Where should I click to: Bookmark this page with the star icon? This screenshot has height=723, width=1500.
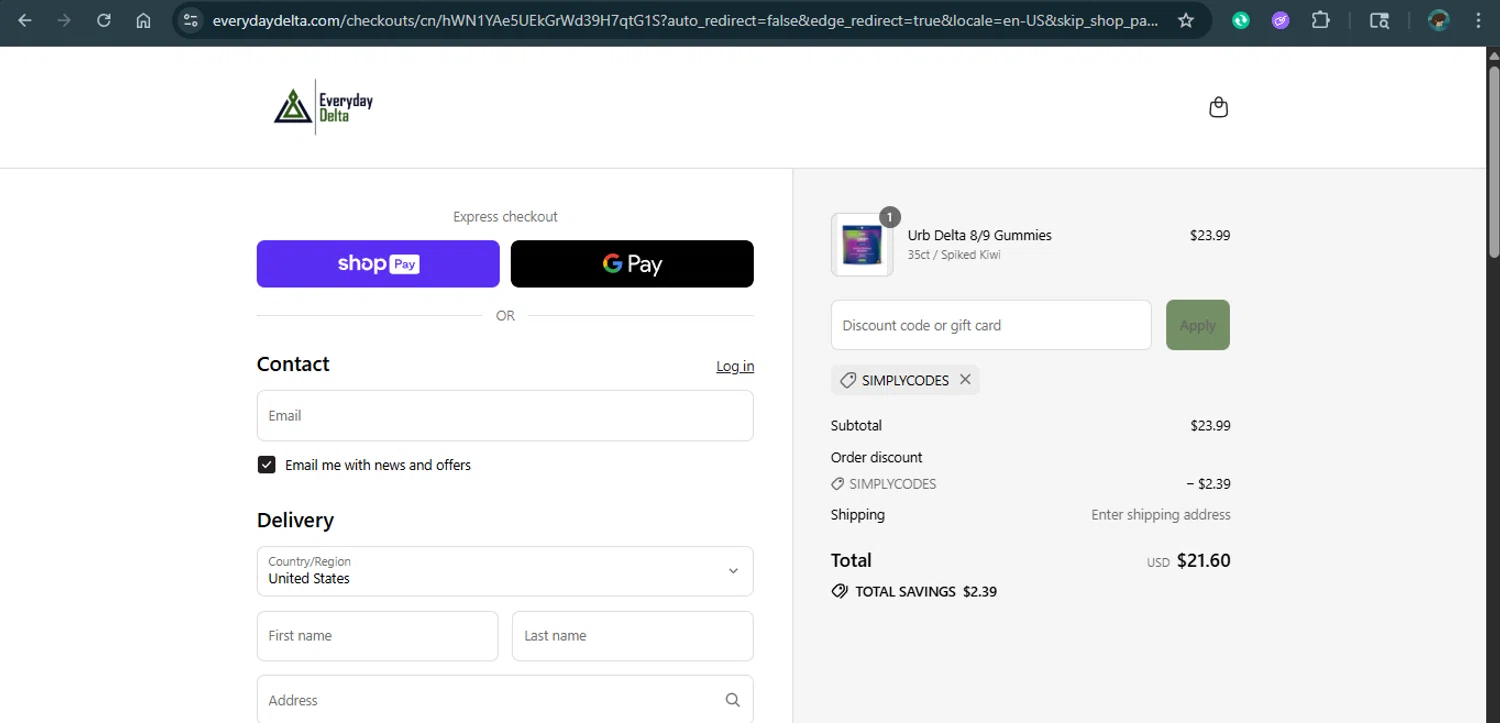click(1186, 20)
